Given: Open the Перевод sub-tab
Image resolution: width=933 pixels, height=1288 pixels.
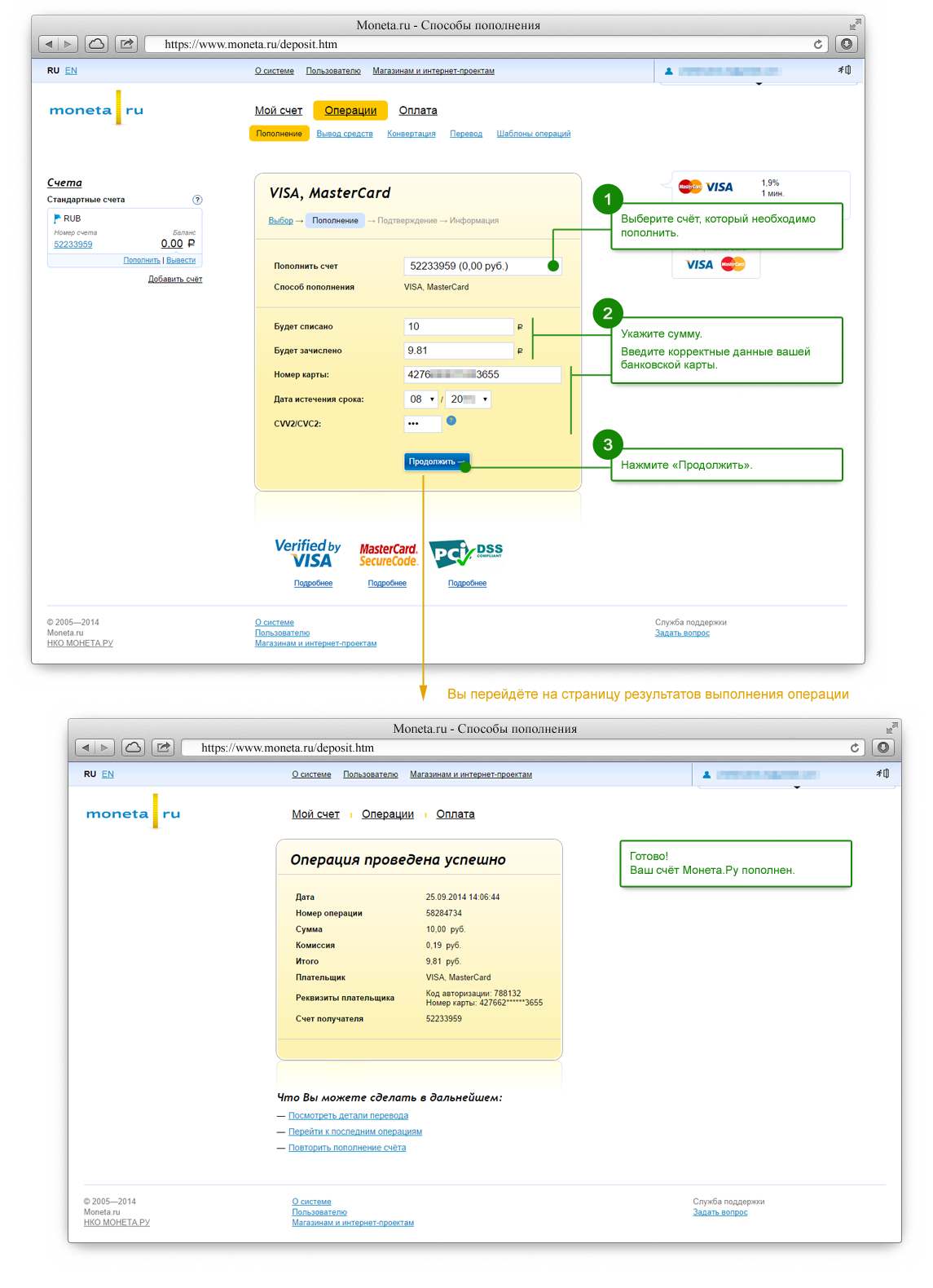Looking at the screenshot, I should point(466,134).
